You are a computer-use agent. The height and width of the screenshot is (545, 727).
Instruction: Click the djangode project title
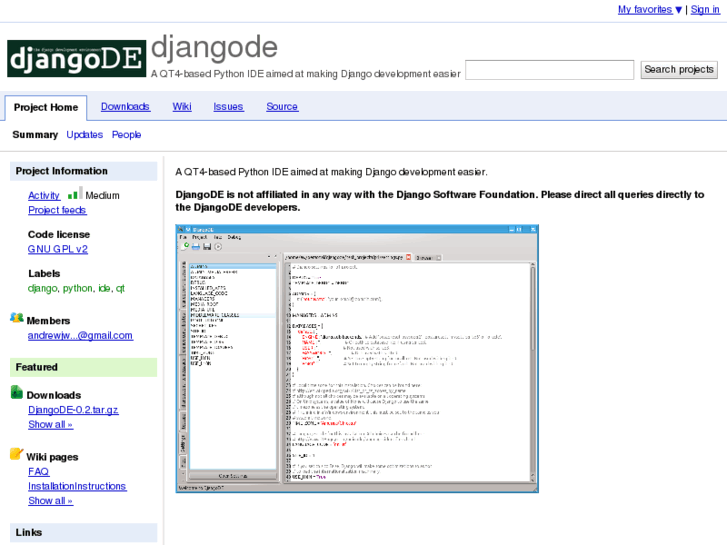coord(214,47)
